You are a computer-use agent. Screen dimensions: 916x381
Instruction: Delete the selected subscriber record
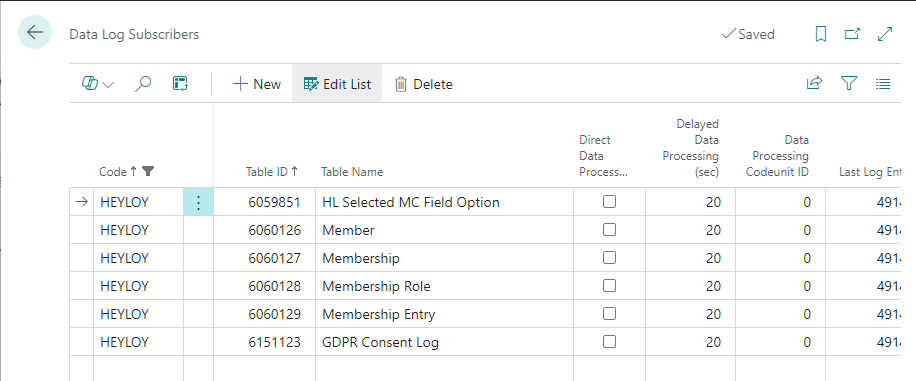424,84
